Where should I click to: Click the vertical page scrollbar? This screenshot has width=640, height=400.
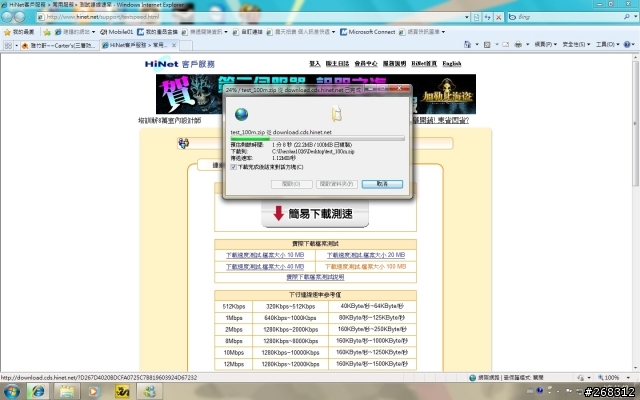[636, 212]
